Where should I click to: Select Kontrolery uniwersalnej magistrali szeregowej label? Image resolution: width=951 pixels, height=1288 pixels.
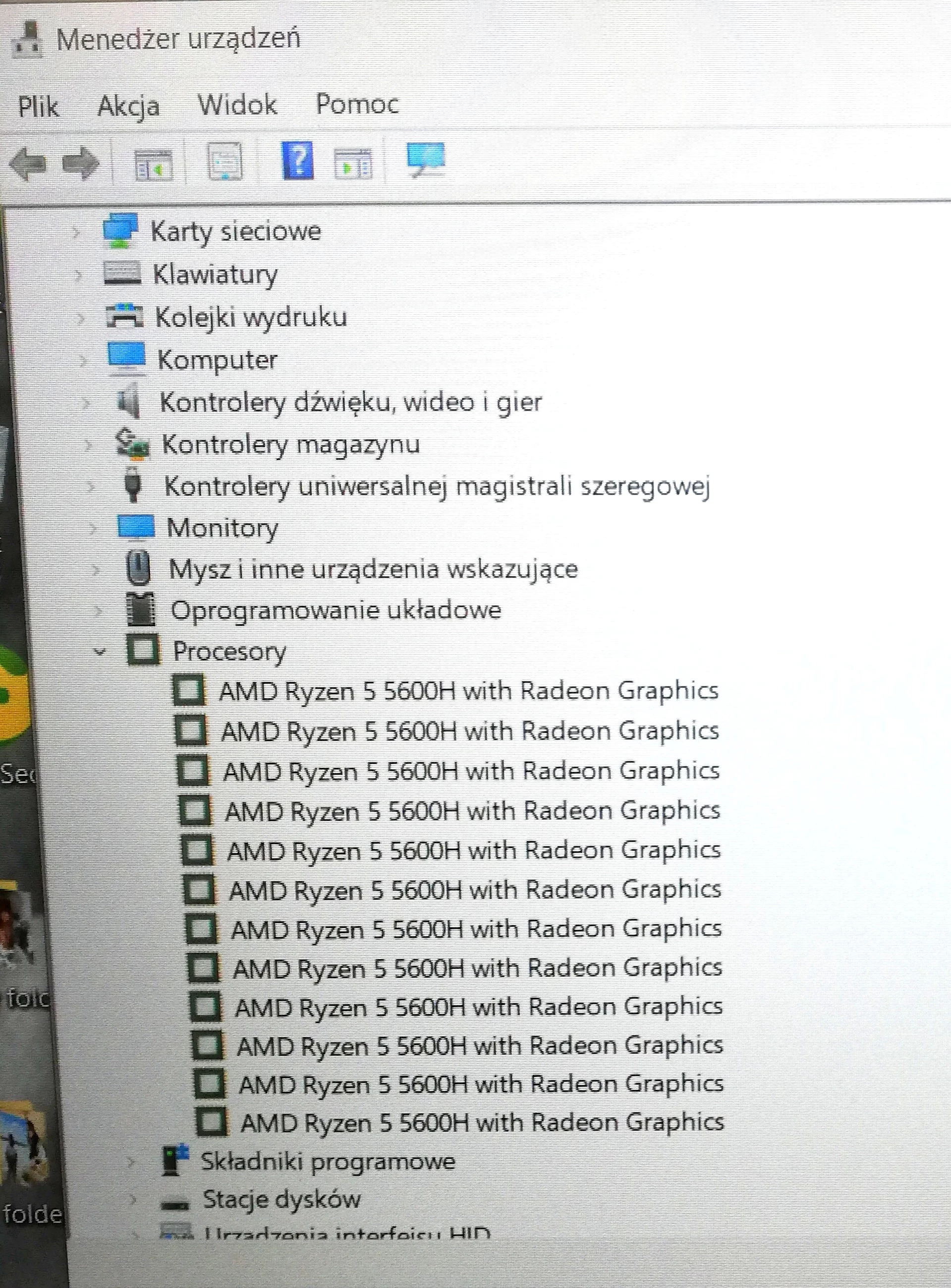pos(438,486)
